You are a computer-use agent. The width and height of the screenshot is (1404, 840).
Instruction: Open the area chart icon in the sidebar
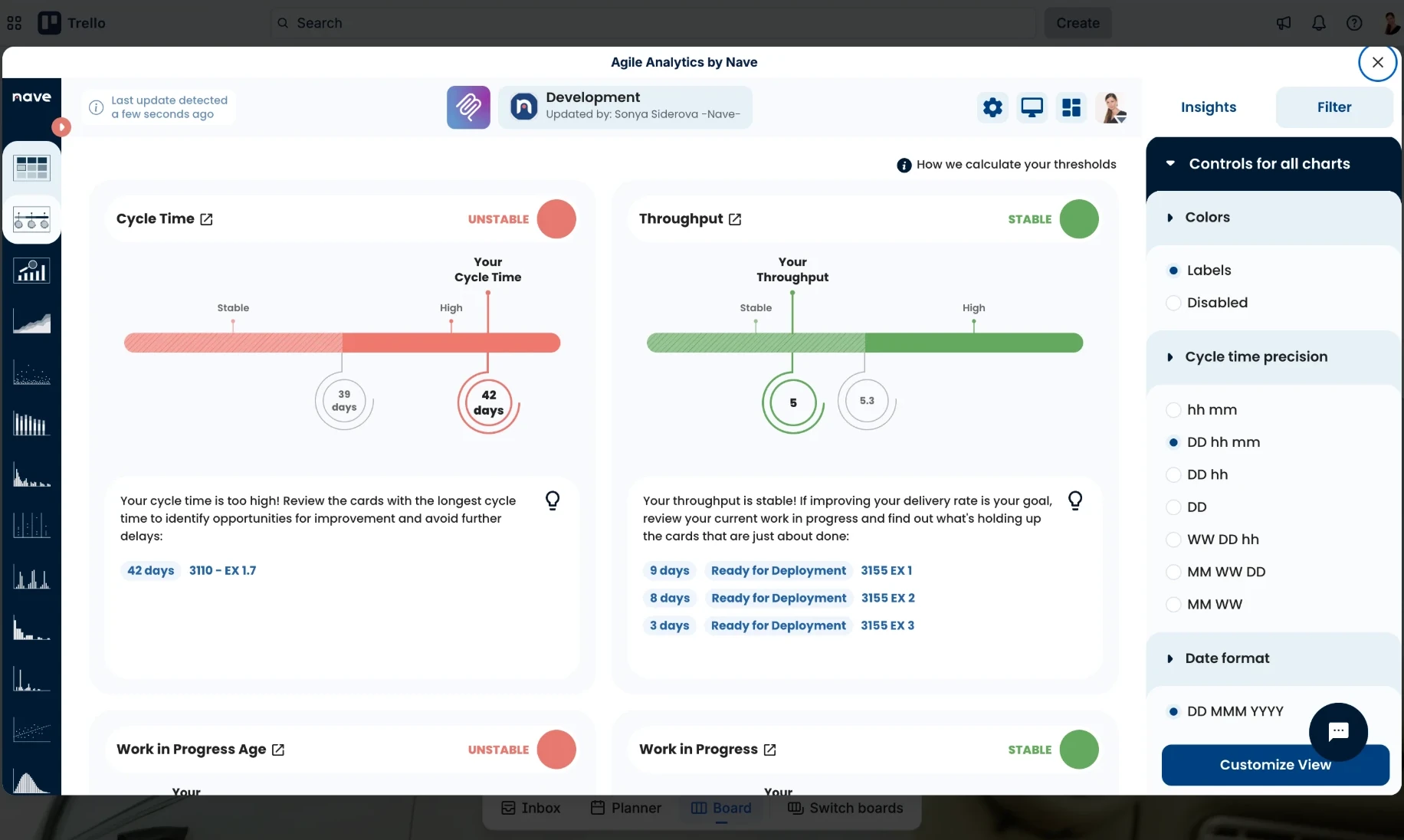31,322
